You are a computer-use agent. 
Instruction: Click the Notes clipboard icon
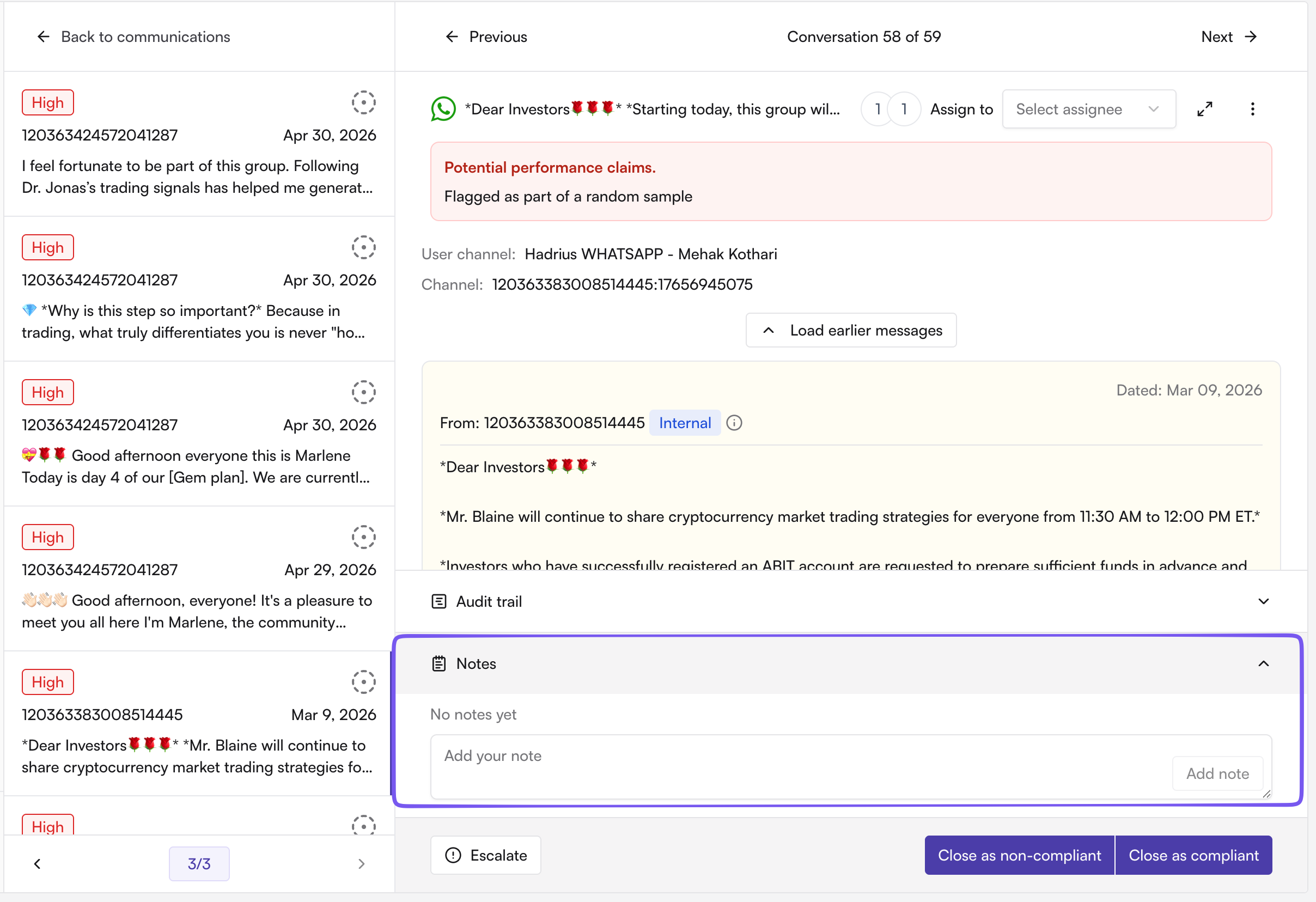point(439,663)
